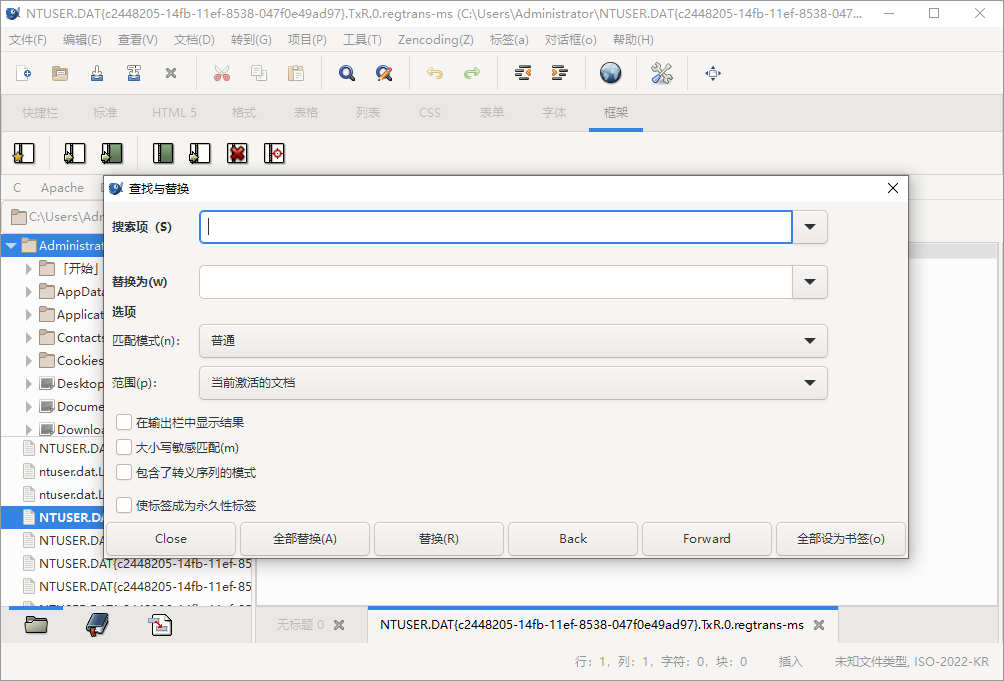Image resolution: width=1004 pixels, height=681 pixels.
Task: Click the advanced find and replace icon
Action: pyautogui.click(x=384, y=73)
